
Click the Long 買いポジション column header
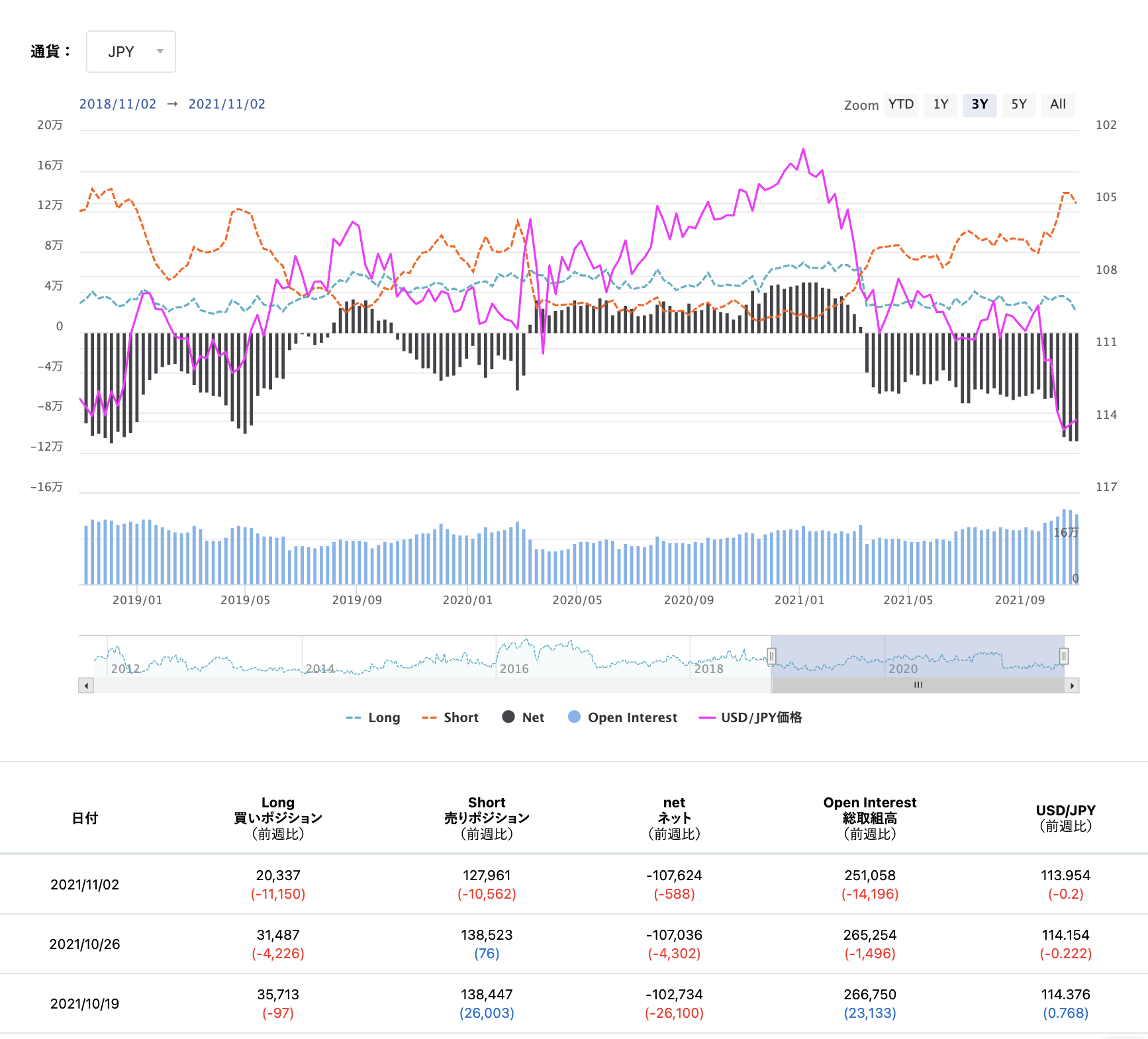[278, 819]
